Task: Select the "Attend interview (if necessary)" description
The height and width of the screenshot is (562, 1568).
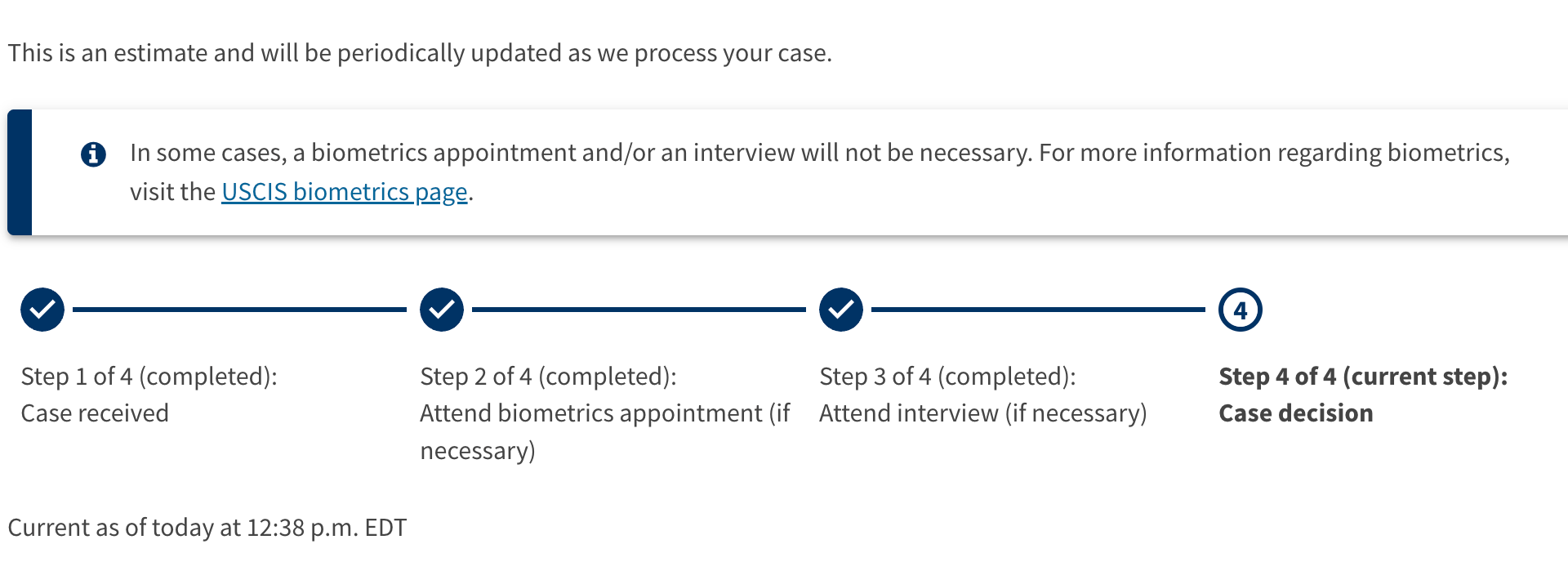Action: (982, 413)
